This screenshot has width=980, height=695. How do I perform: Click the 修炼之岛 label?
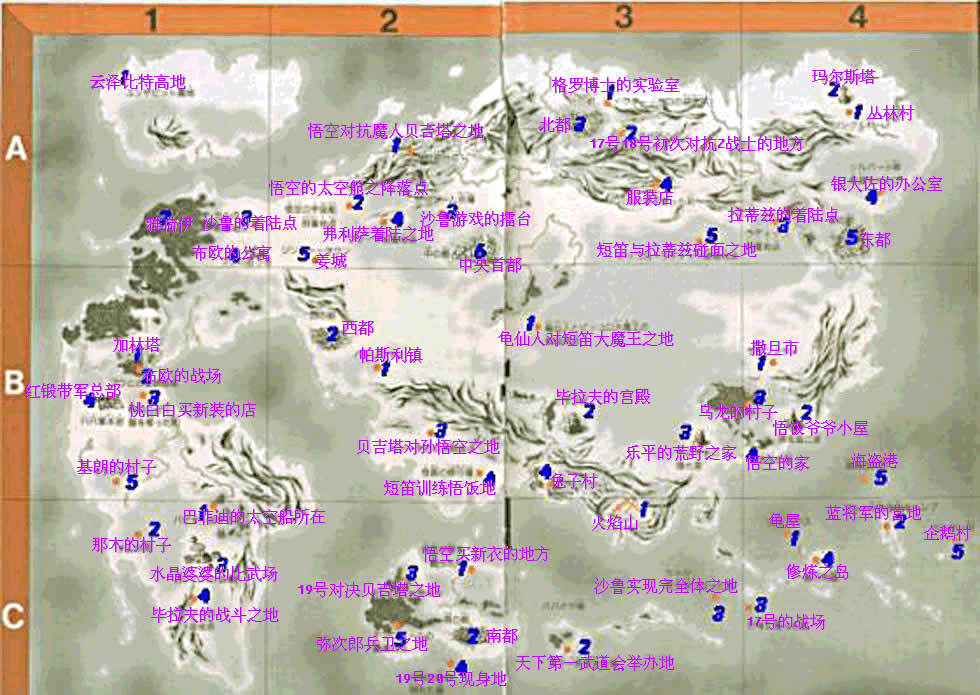818,572
